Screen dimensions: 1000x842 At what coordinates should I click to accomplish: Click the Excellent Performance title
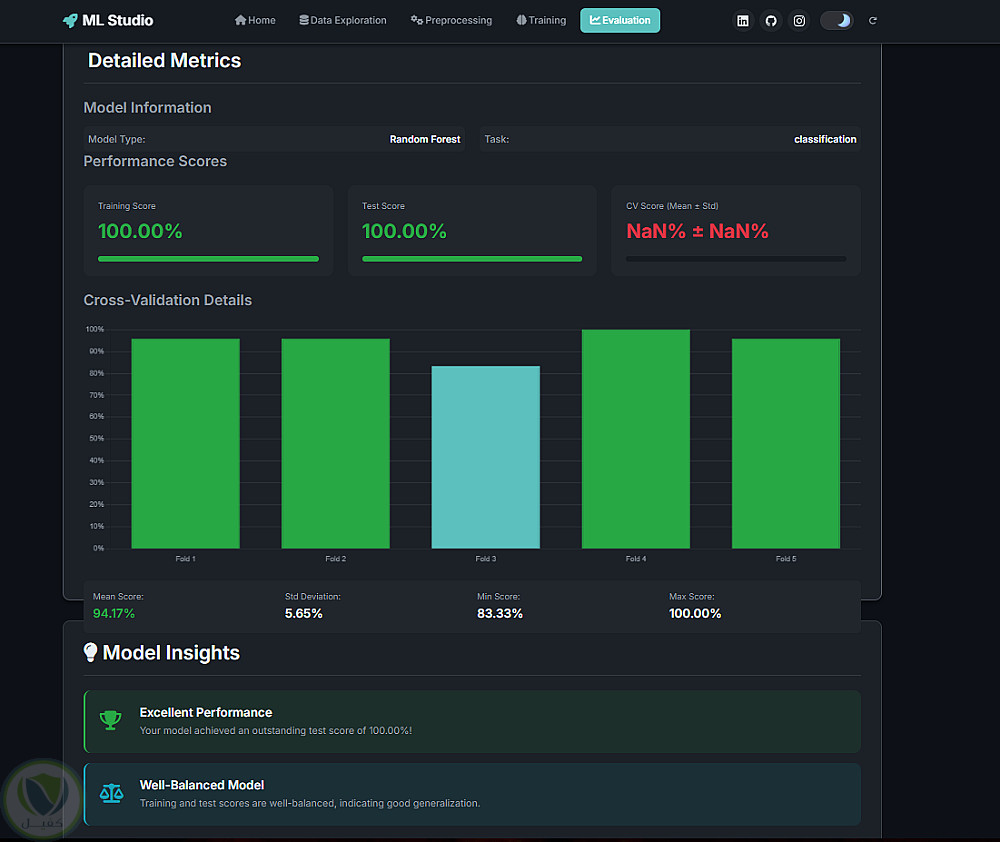206,713
